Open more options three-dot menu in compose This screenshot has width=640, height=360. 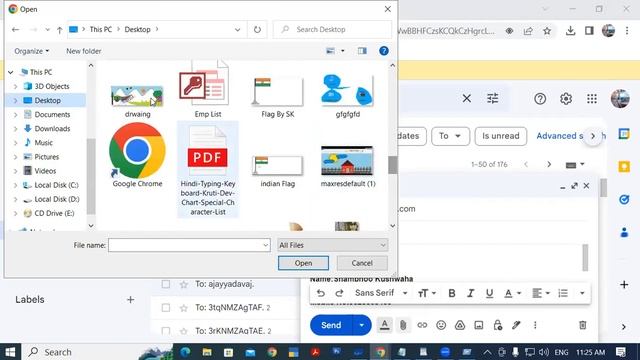pos(535,325)
